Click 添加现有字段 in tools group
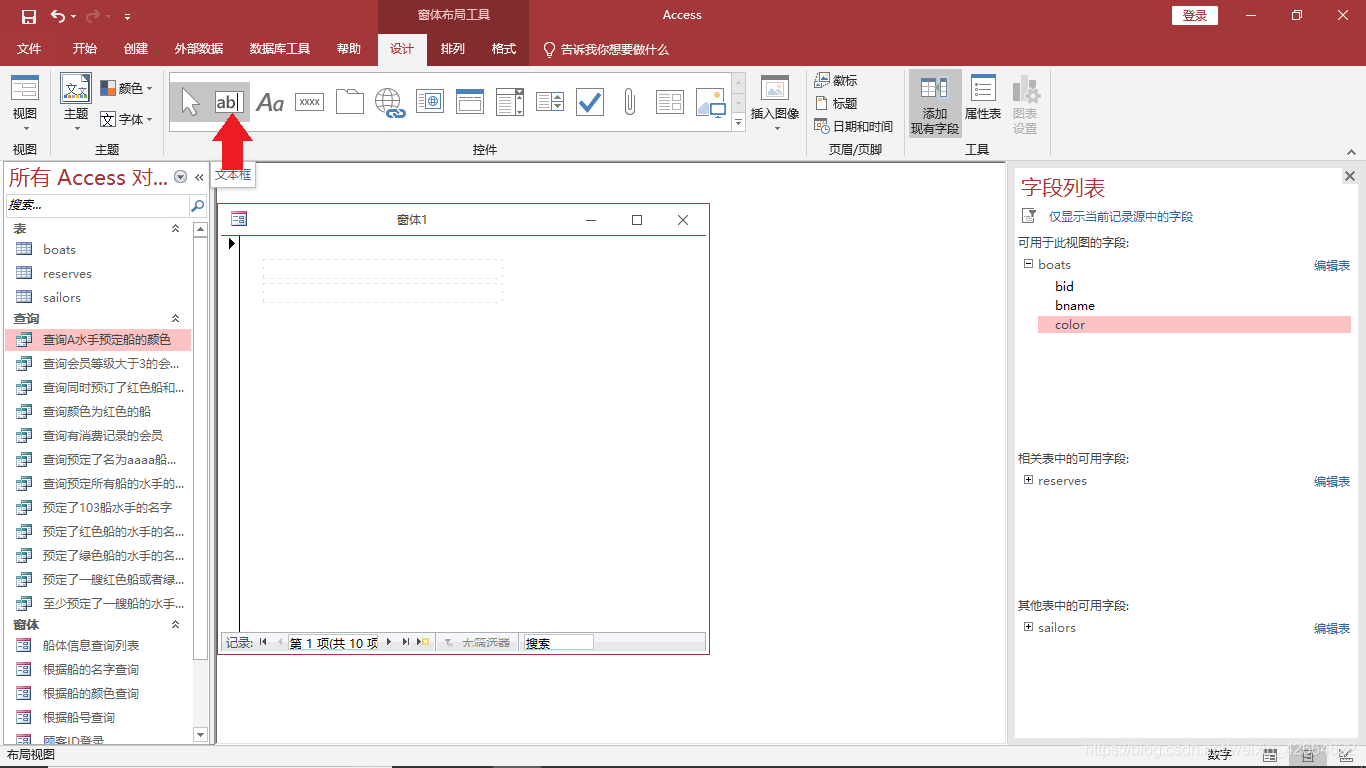 click(x=935, y=104)
